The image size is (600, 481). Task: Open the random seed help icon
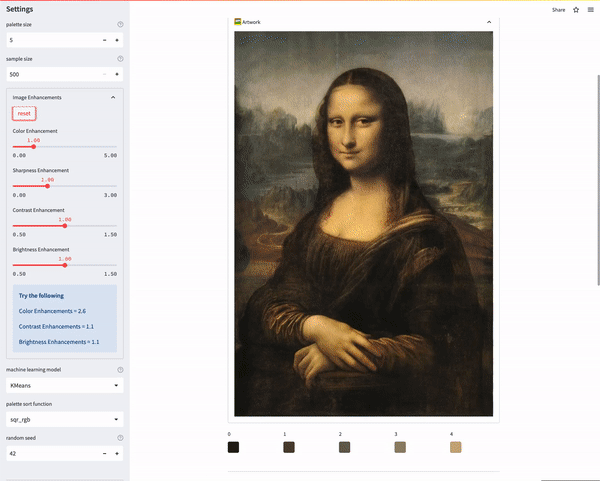pos(120,438)
